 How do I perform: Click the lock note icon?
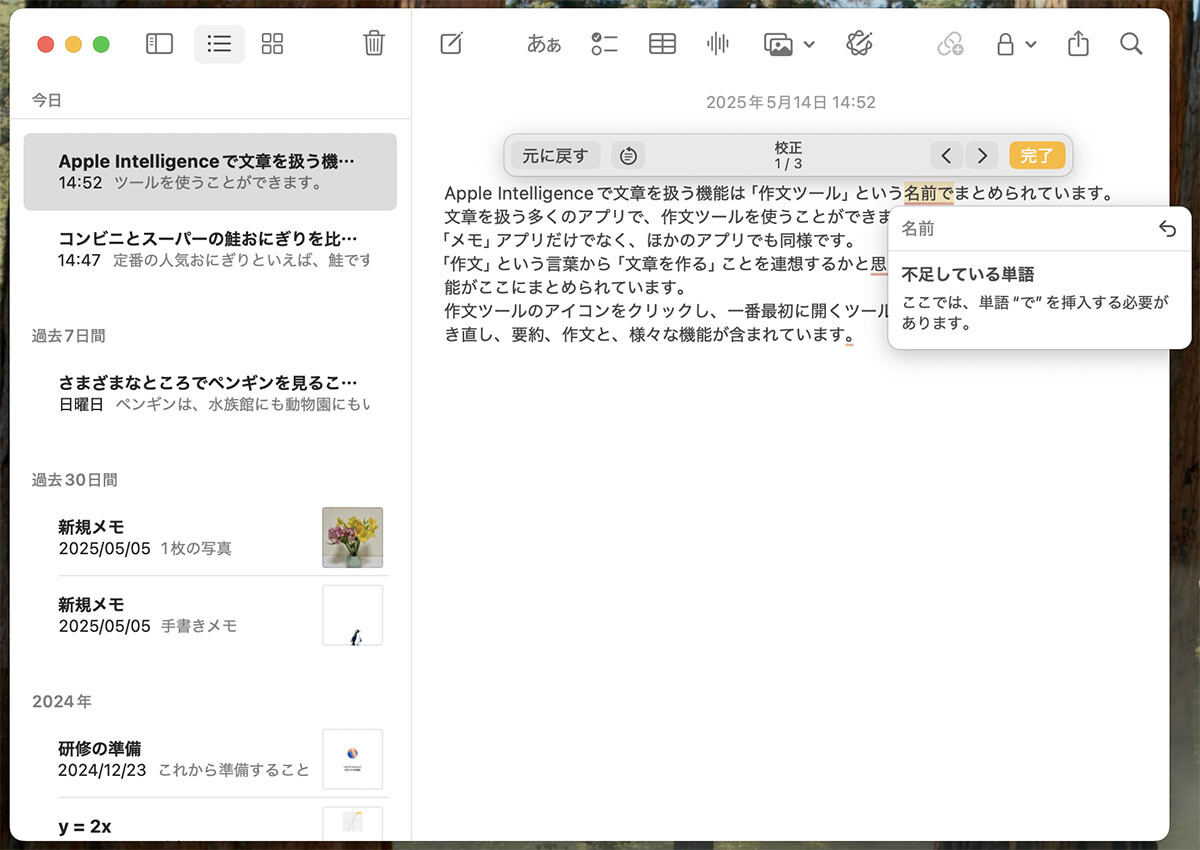click(x=1005, y=44)
